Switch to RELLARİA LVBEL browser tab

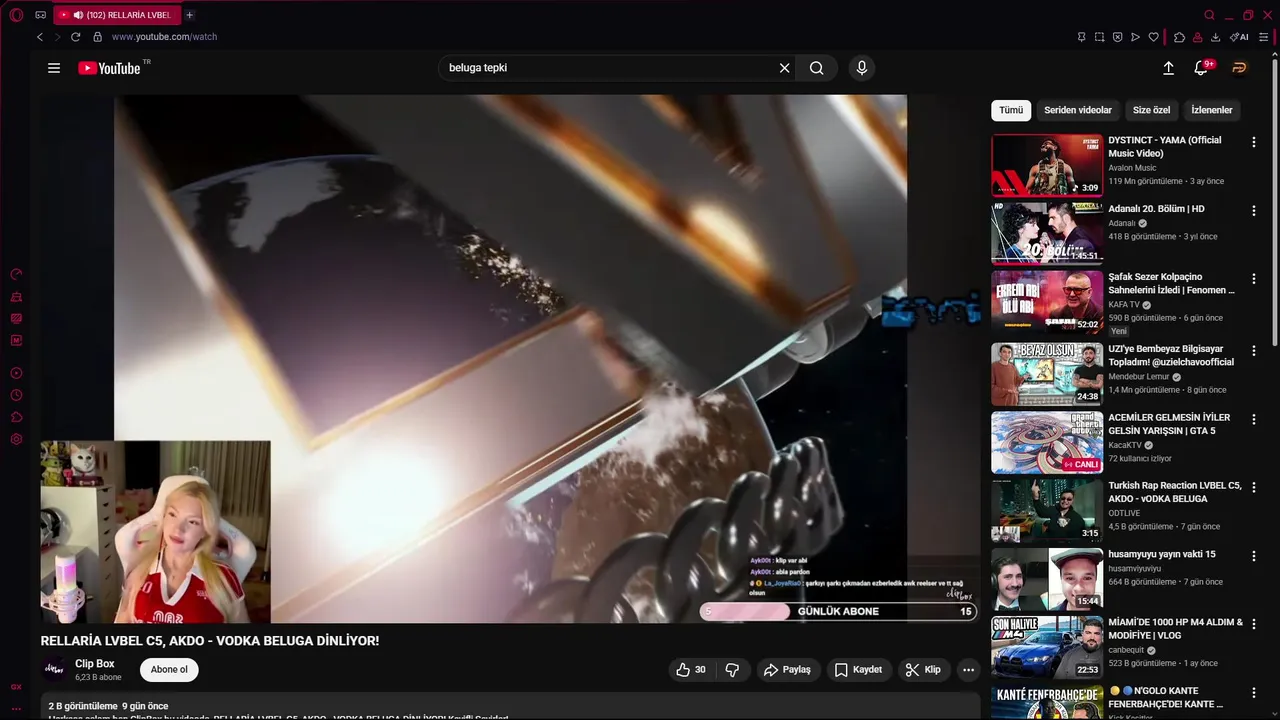(117, 15)
